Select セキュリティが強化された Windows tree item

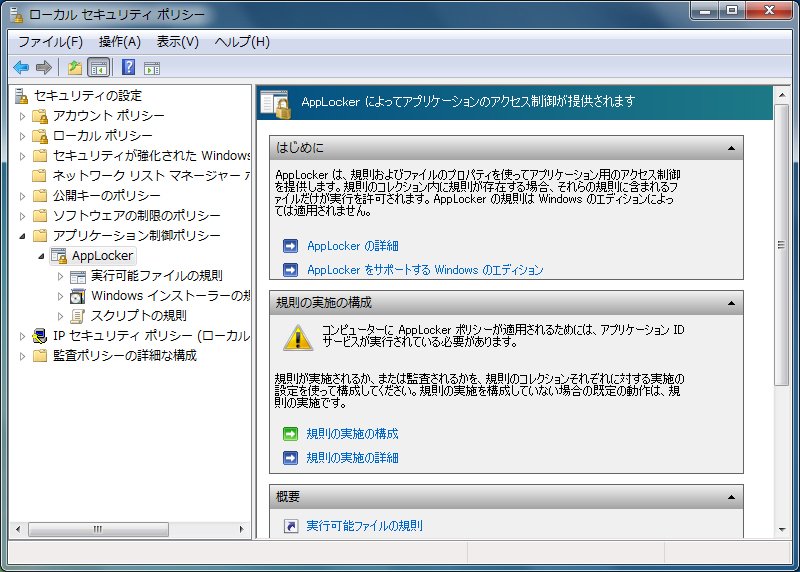point(152,156)
